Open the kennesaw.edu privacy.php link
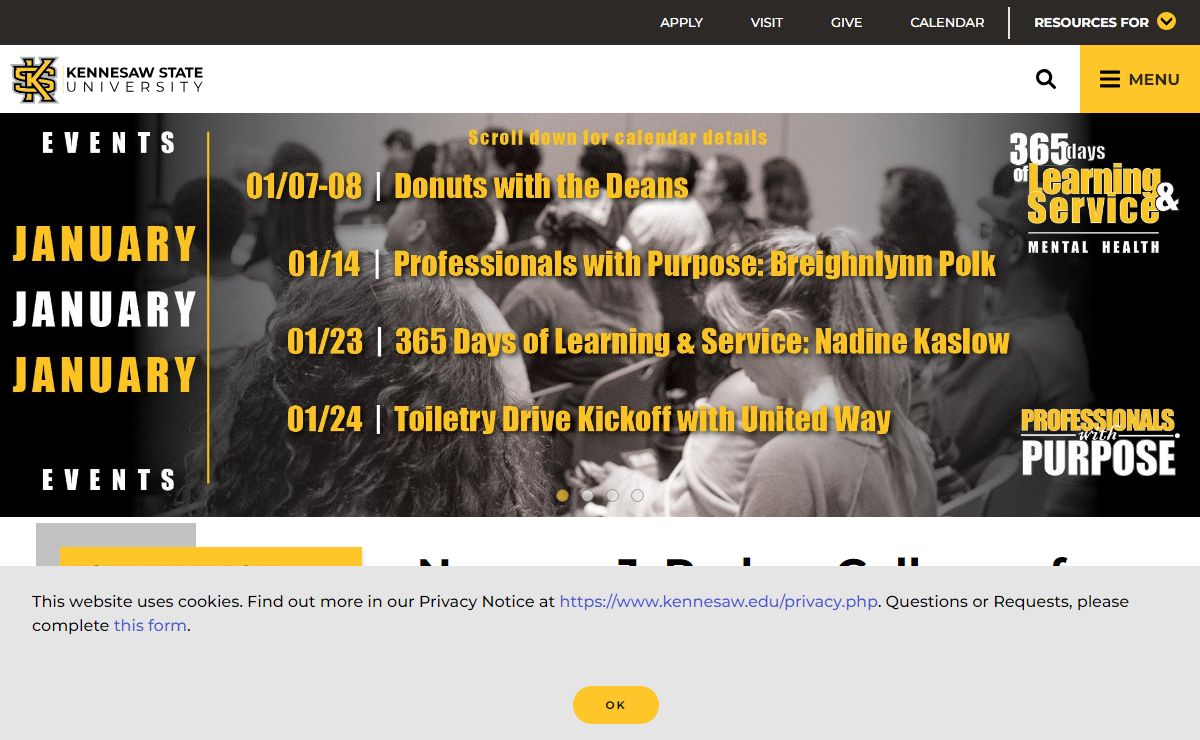The width and height of the screenshot is (1200, 740). point(718,601)
